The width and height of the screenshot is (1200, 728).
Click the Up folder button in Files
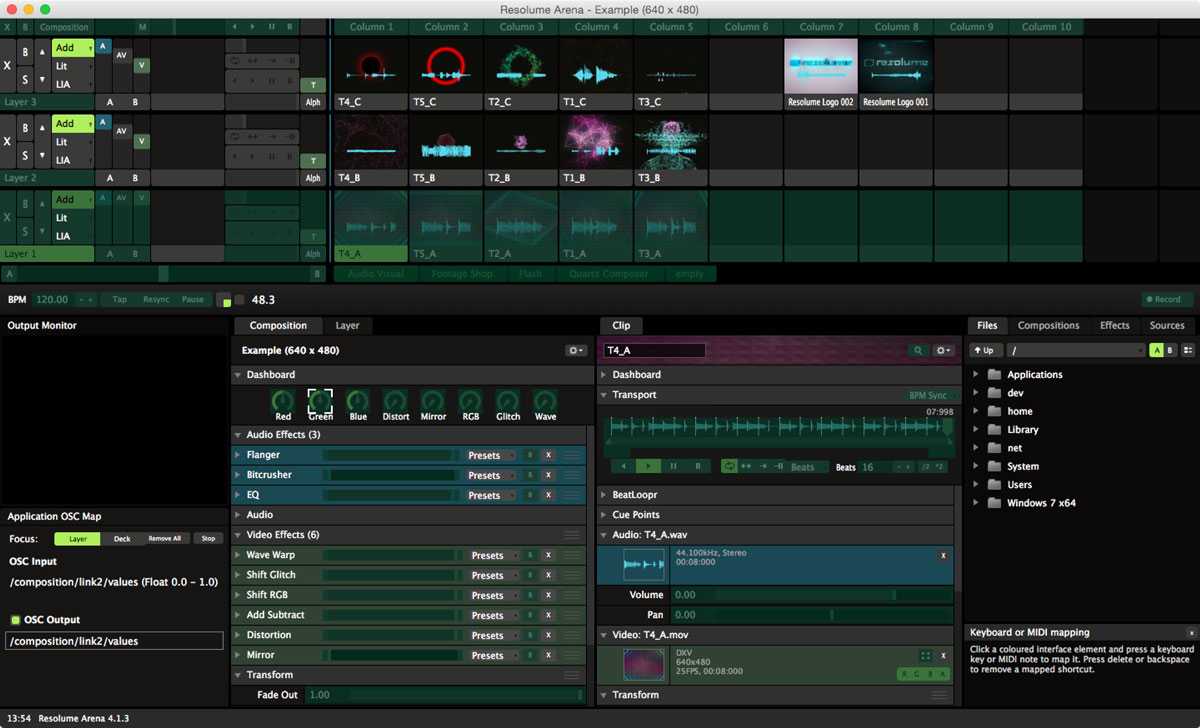pyautogui.click(x=984, y=351)
